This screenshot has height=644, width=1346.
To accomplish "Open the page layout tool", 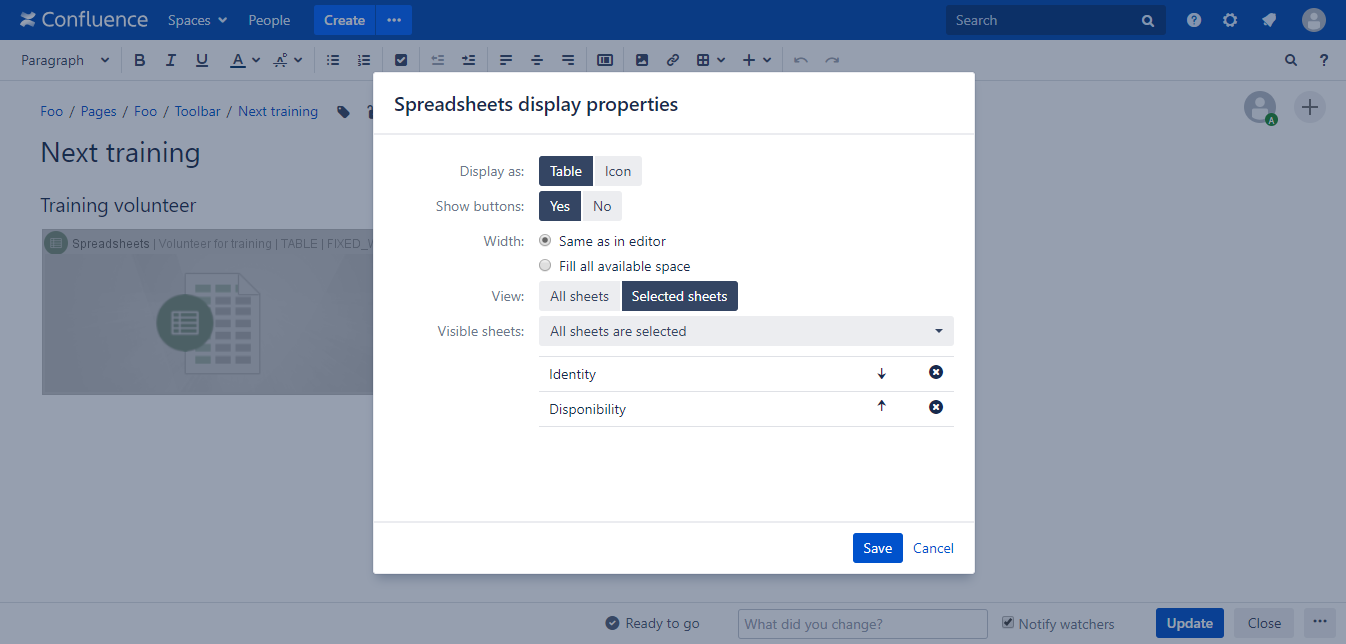I will (x=604, y=60).
